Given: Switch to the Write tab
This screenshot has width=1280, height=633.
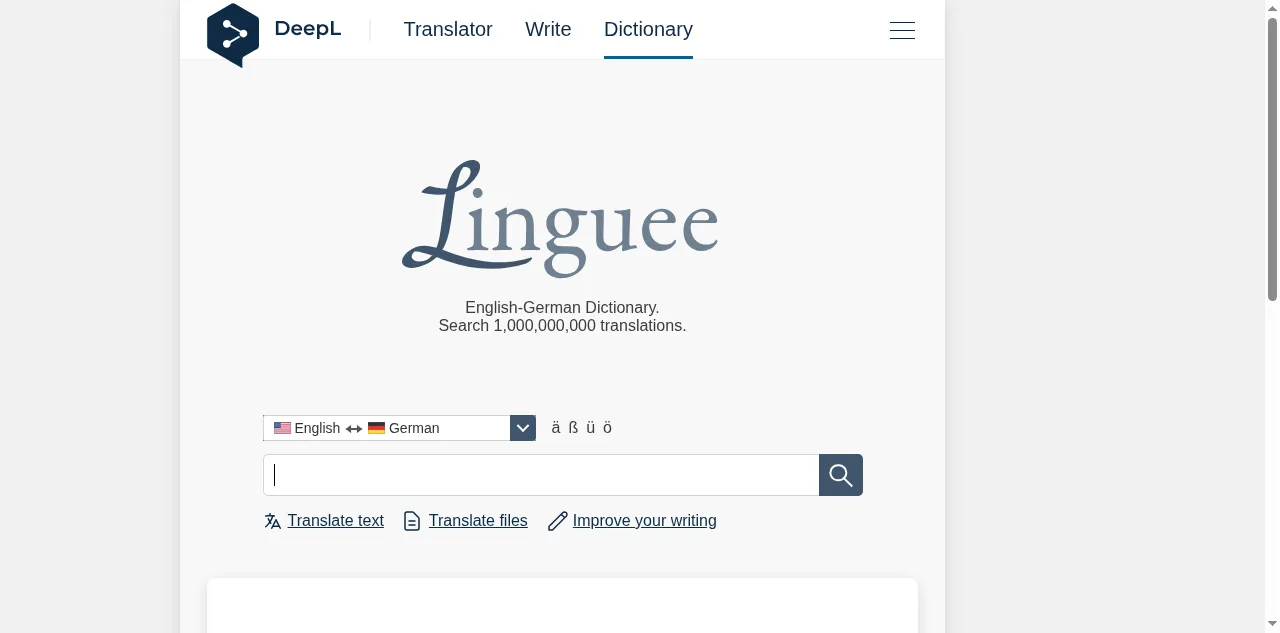Looking at the screenshot, I should click(x=548, y=29).
